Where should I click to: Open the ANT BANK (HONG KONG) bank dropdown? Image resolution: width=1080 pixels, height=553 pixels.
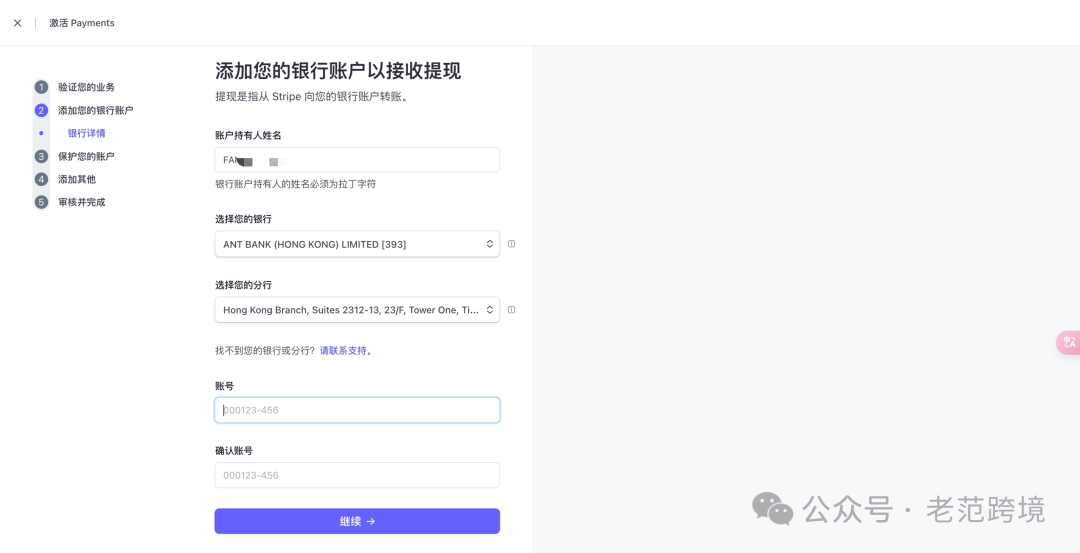[x=357, y=244]
